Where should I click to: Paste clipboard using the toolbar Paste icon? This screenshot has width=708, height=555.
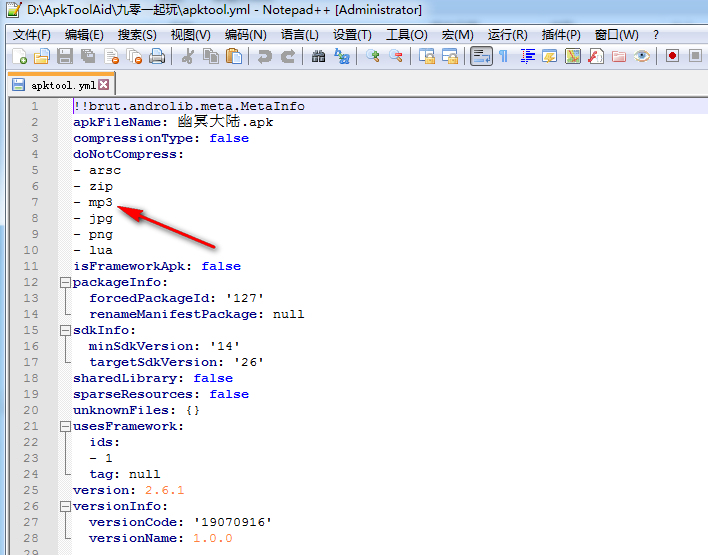(234, 56)
